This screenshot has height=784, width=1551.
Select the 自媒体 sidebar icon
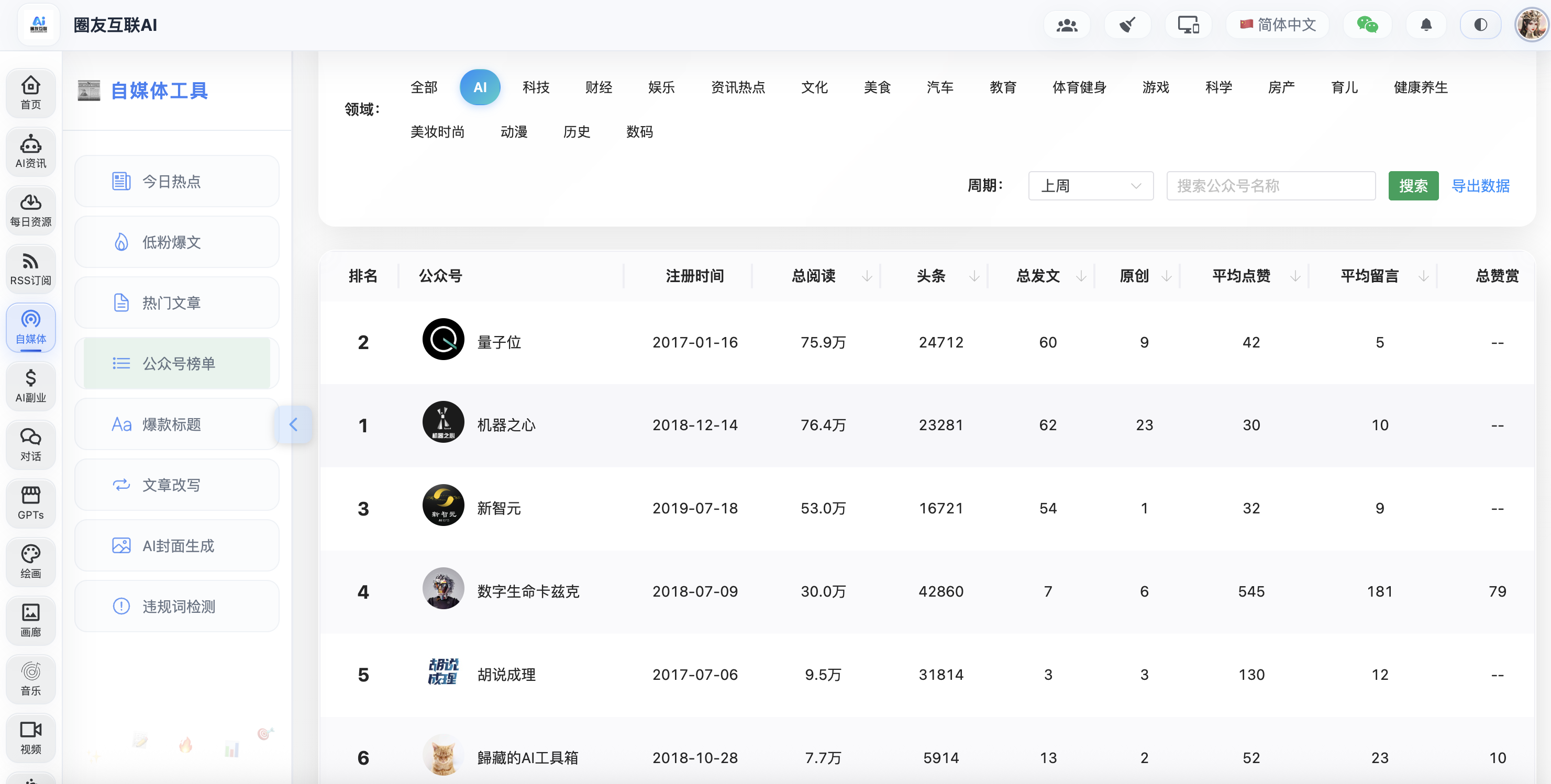[31, 327]
